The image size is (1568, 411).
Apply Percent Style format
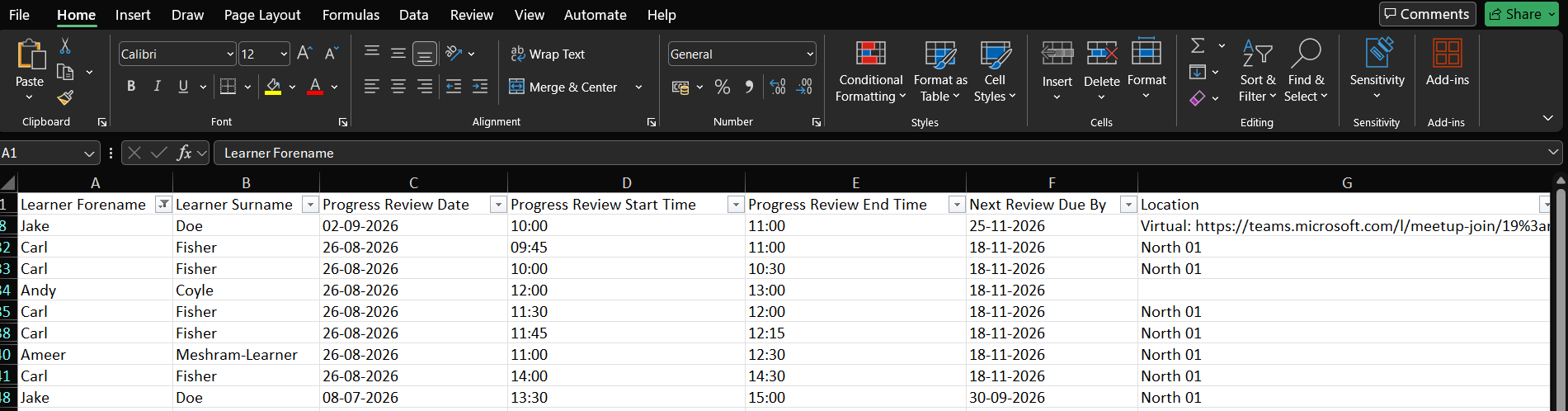pos(723,87)
